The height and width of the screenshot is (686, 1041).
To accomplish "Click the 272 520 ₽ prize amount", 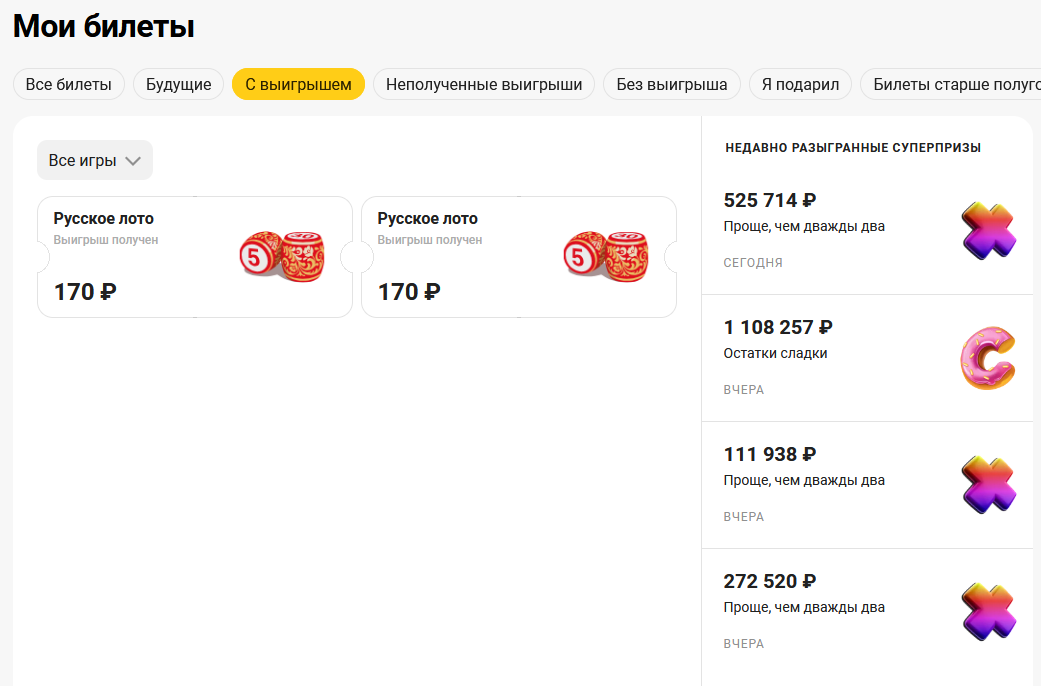I will pos(770,581).
